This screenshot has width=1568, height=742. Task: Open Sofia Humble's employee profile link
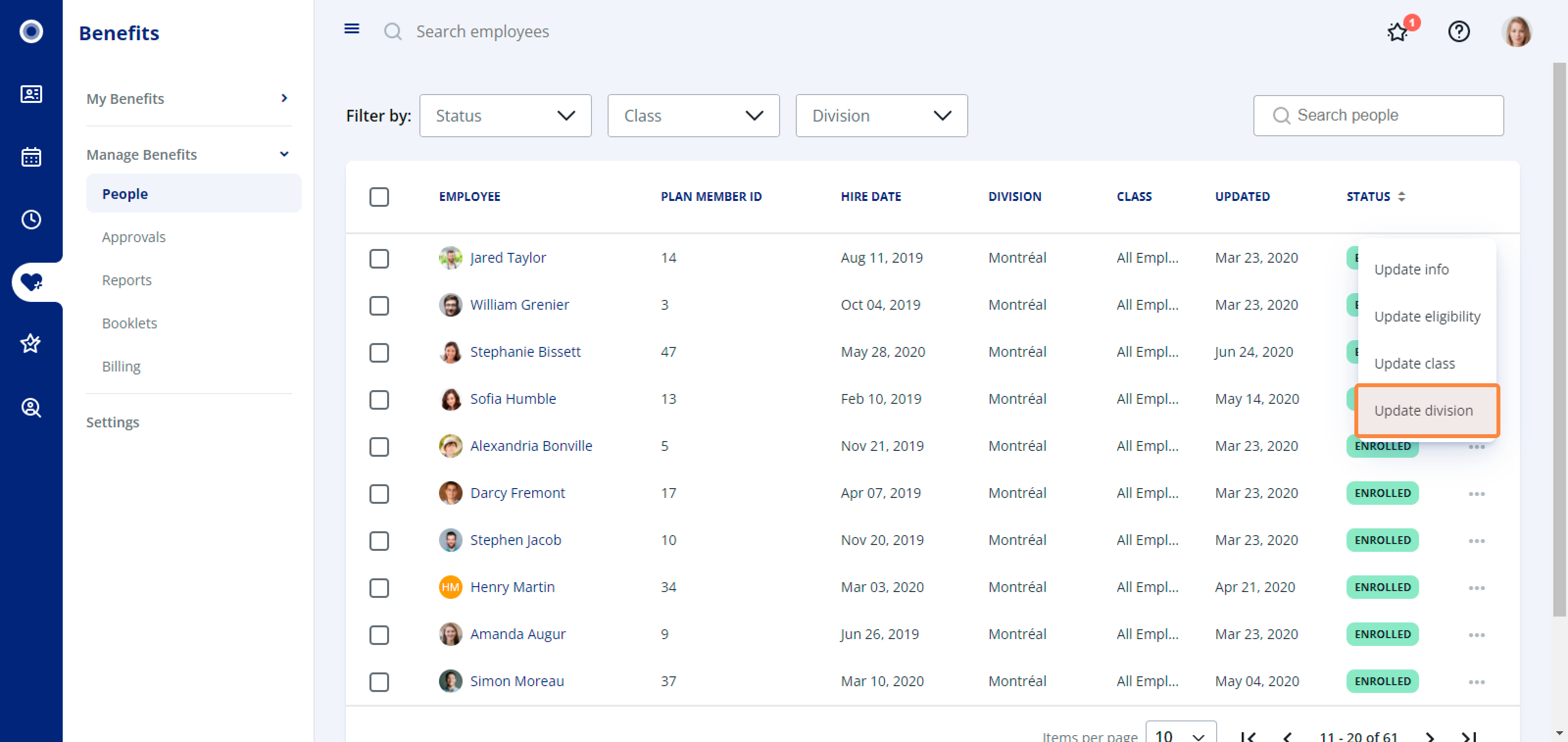point(513,399)
